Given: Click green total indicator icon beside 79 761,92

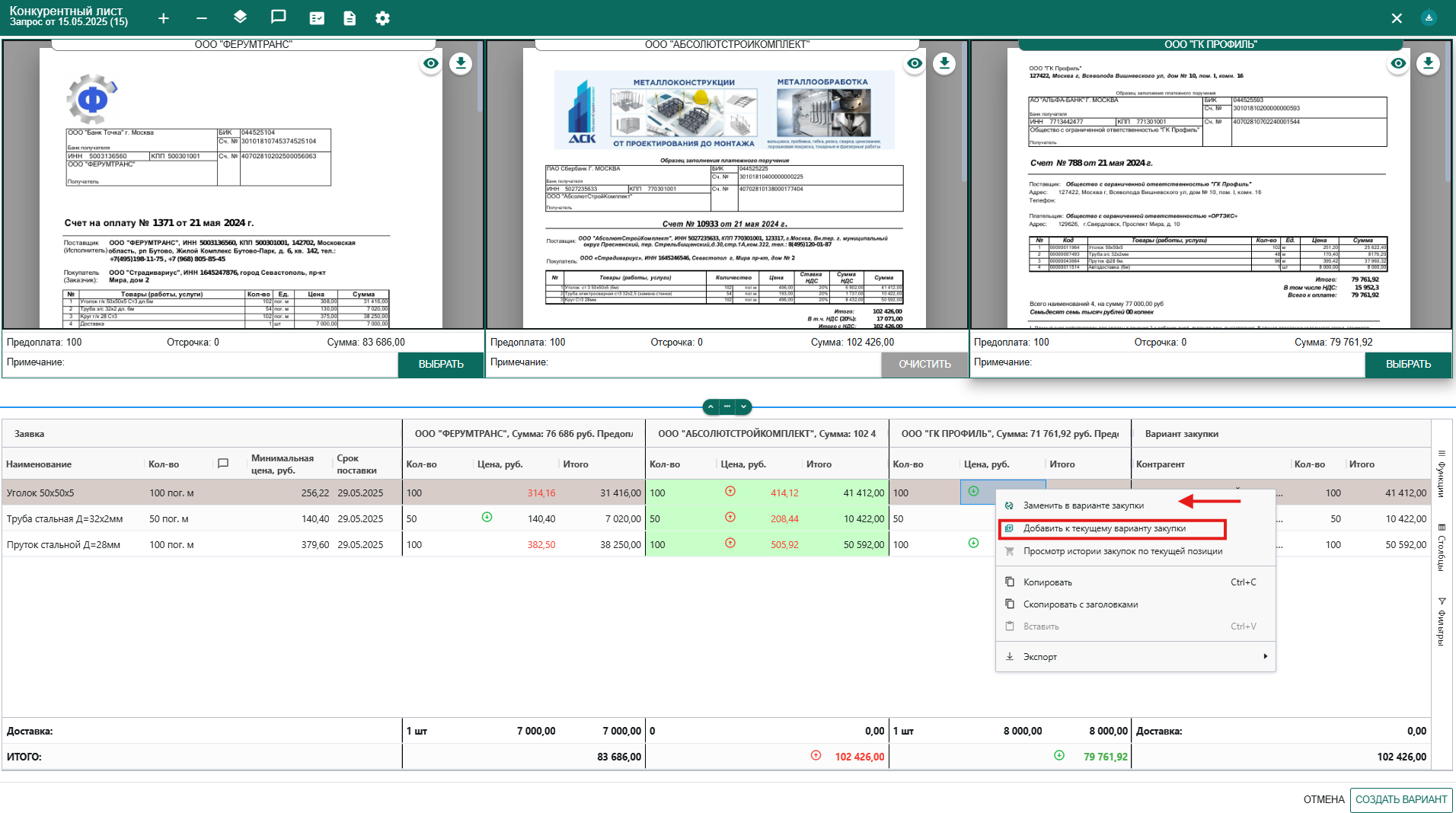Looking at the screenshot, I should point(1059,756).
